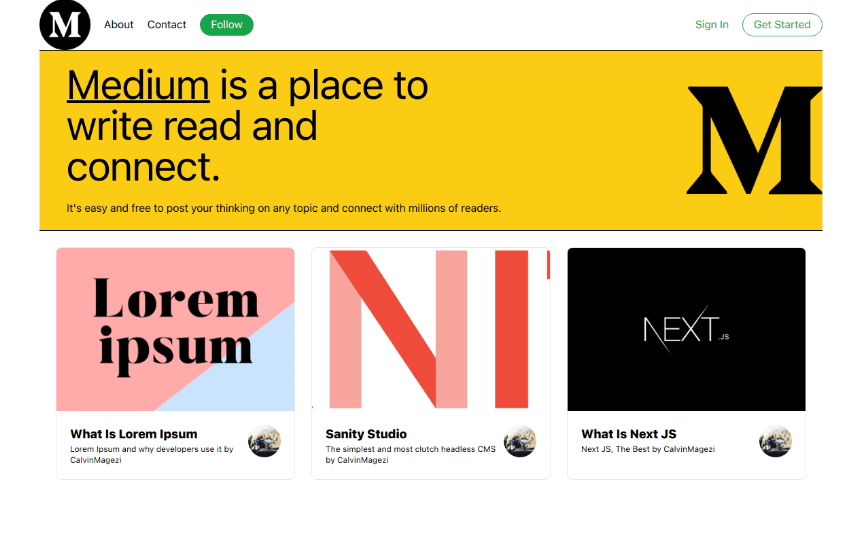The height and width of the screenshot is (540, 858).
Task: Click author avatar on Lorem Ipsum card
Action: click(x=264, y=441)
